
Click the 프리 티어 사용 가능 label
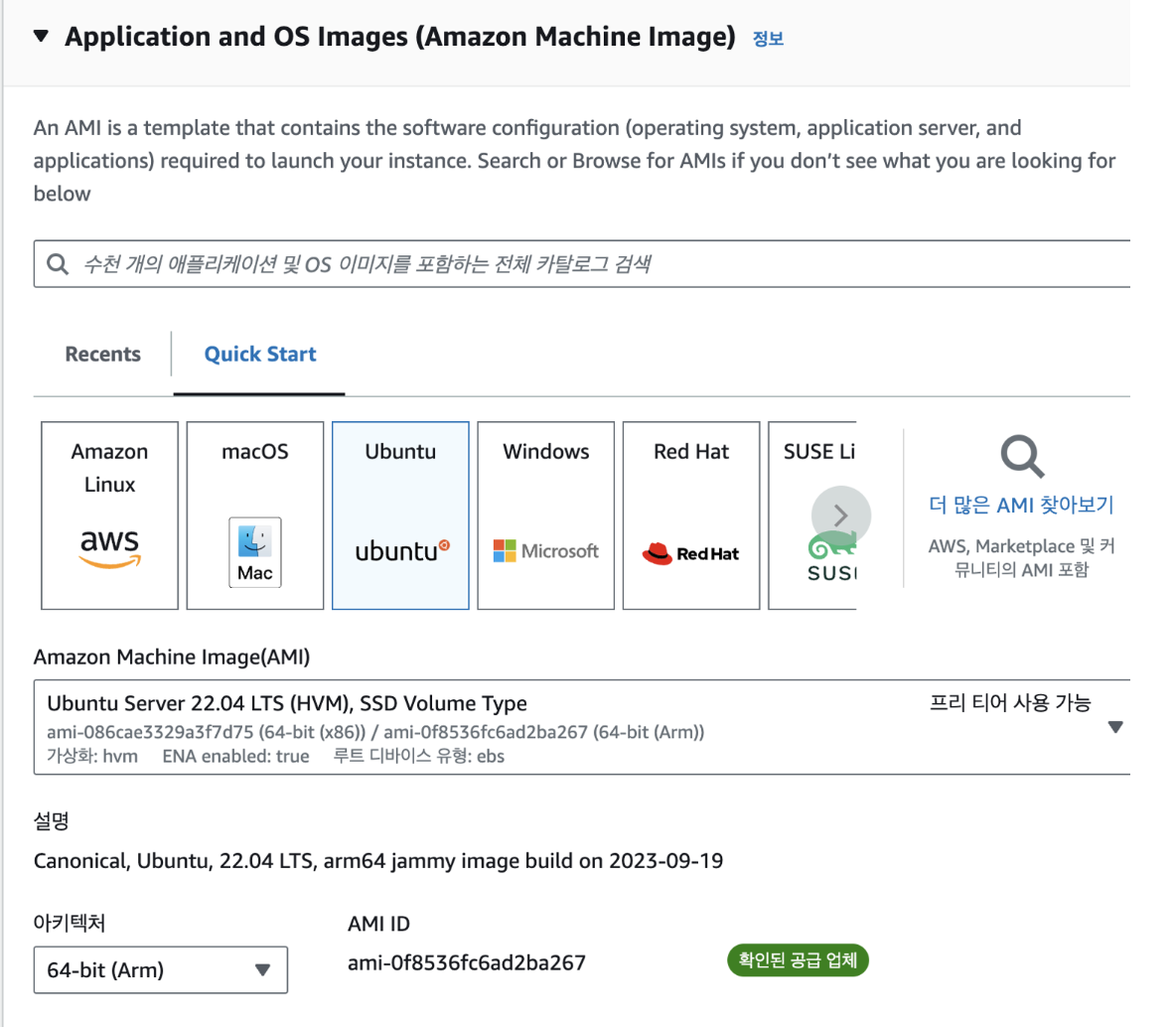point(1010,703)
